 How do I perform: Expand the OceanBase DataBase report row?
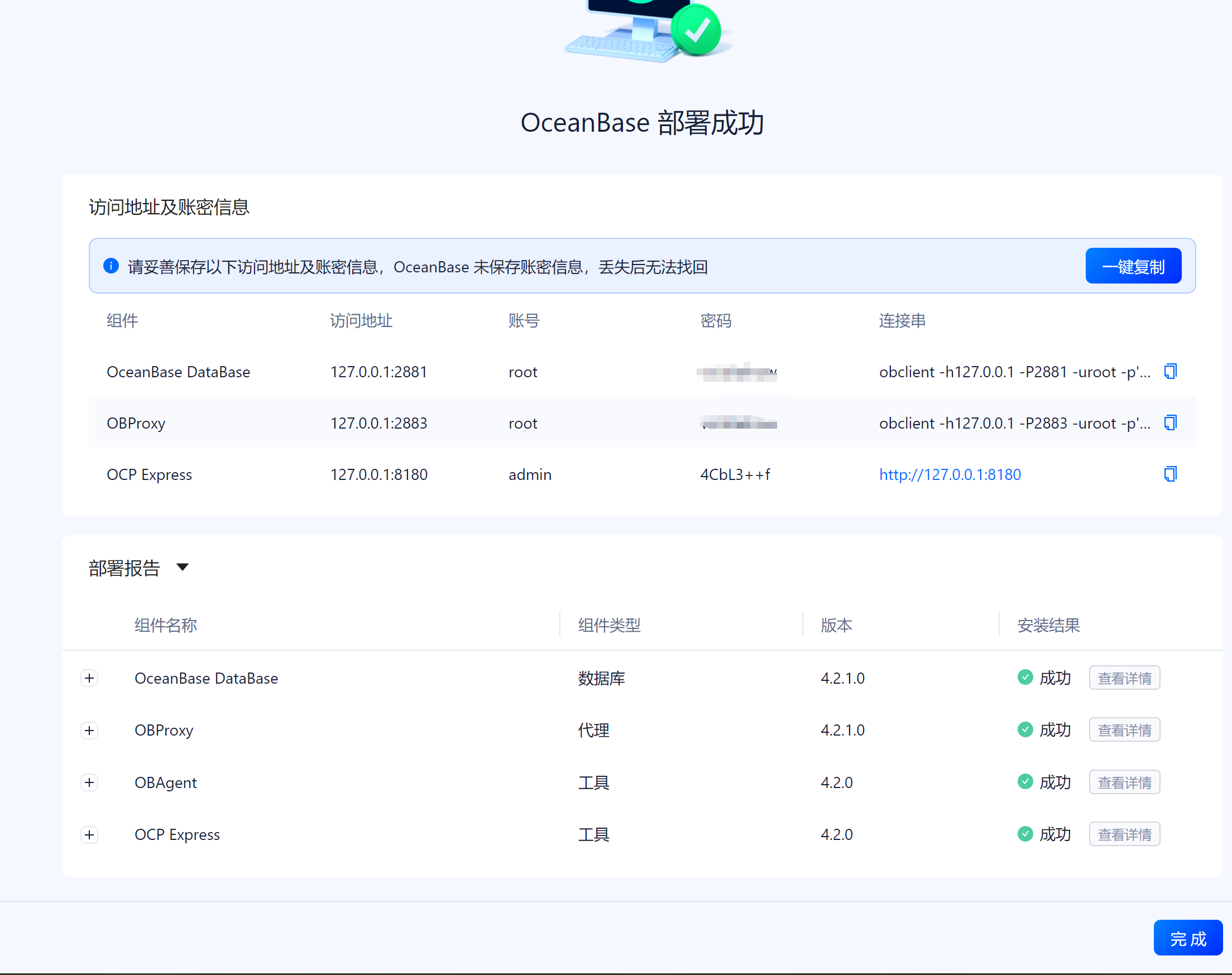(x=89, y=678)
